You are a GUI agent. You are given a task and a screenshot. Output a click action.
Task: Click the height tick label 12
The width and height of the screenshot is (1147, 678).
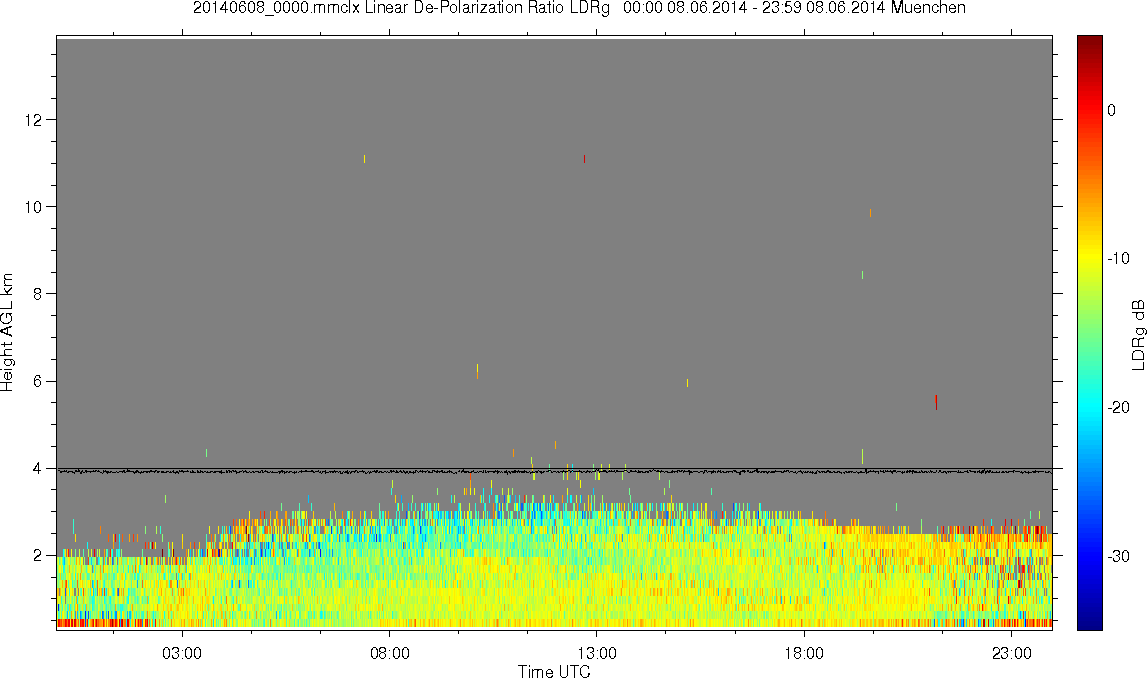click(34, 119)
